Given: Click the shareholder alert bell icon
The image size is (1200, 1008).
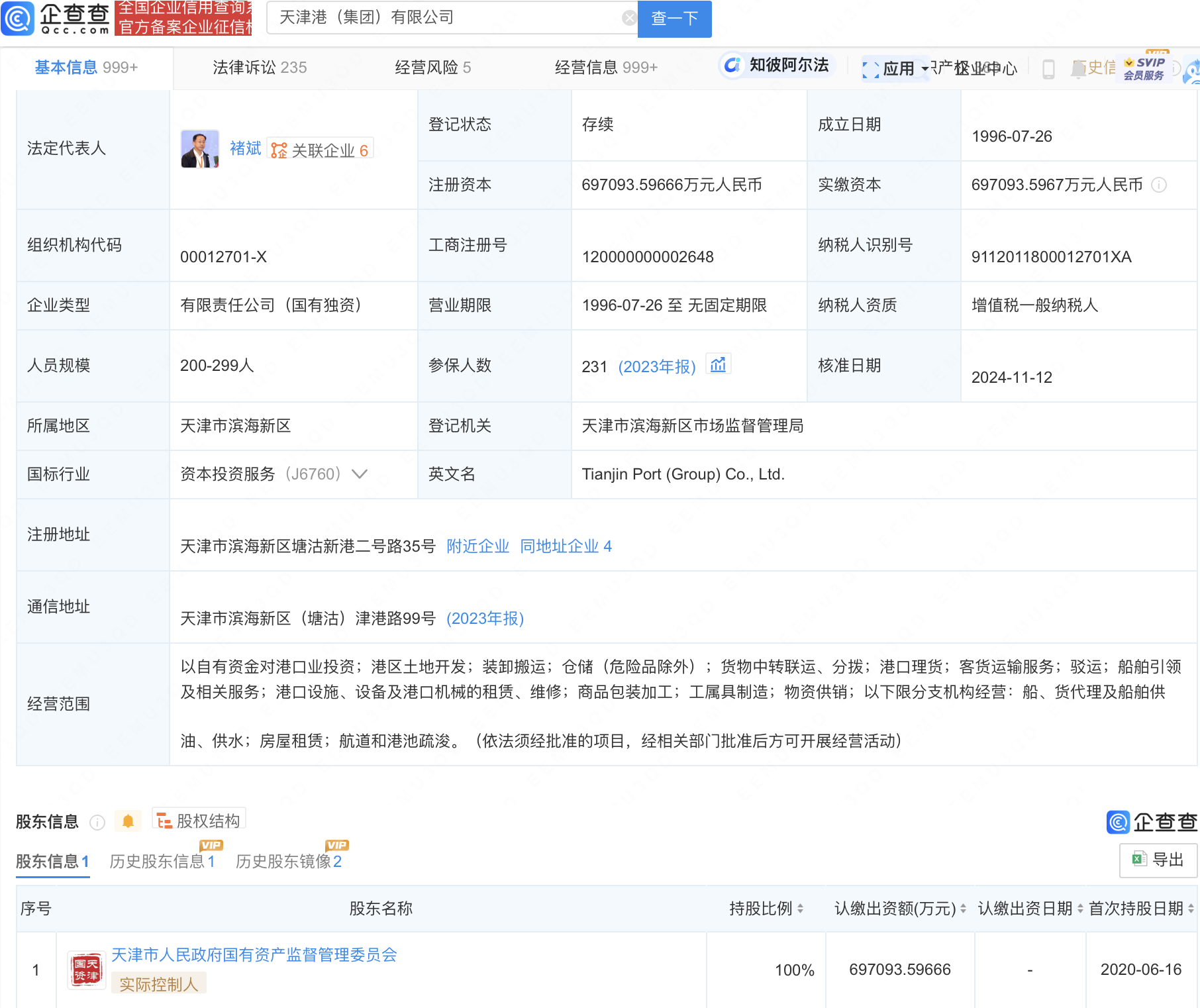Looking at the screenshot, I should [128, 822].
